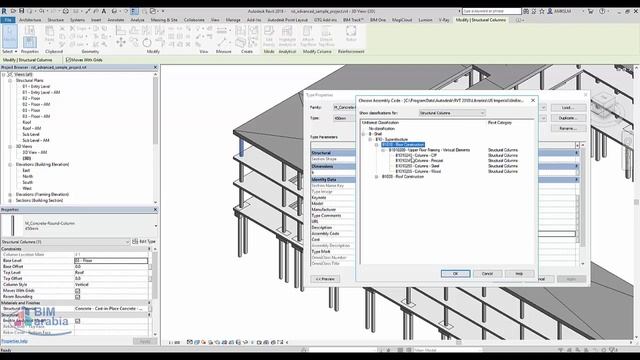This screenshot has height=360, width=640.
Task: Select Columns - Precast assembly code
Action: tap(419, 161)
